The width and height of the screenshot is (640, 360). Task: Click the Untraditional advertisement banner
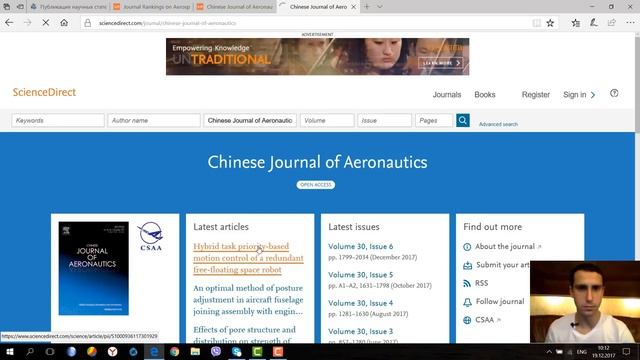(x=318, y=57)
